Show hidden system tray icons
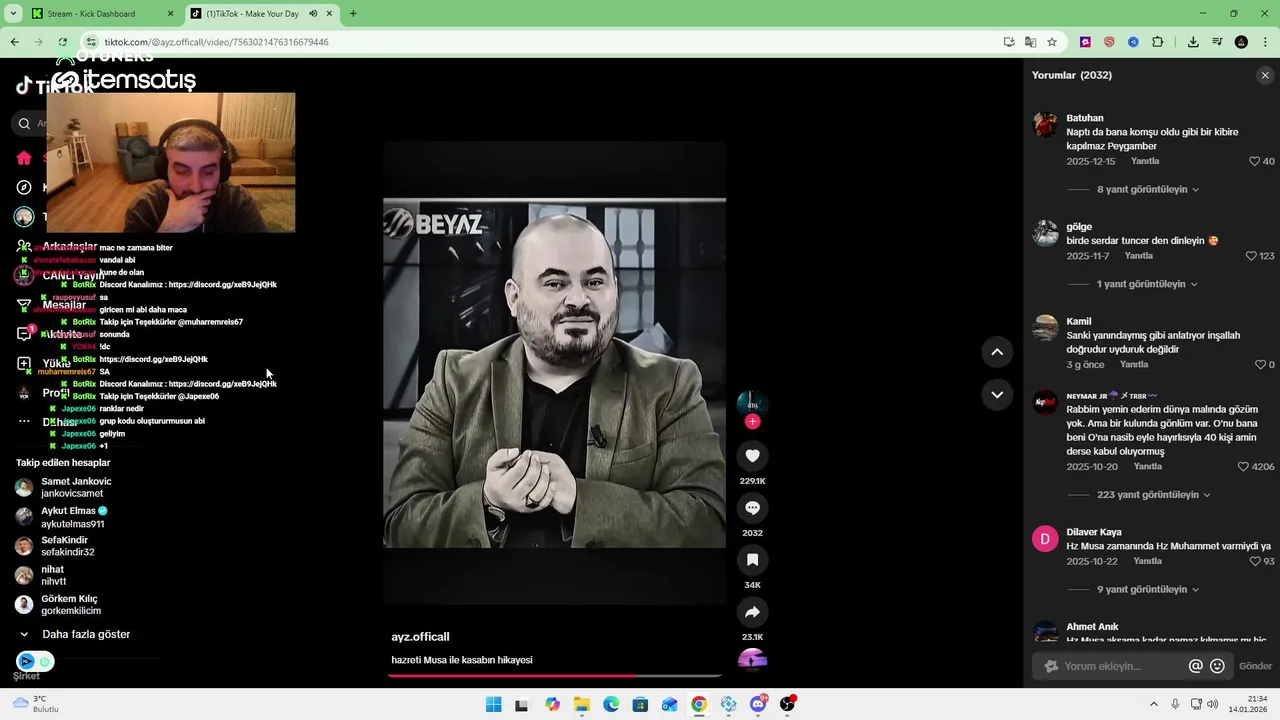 click(1153, 704)
